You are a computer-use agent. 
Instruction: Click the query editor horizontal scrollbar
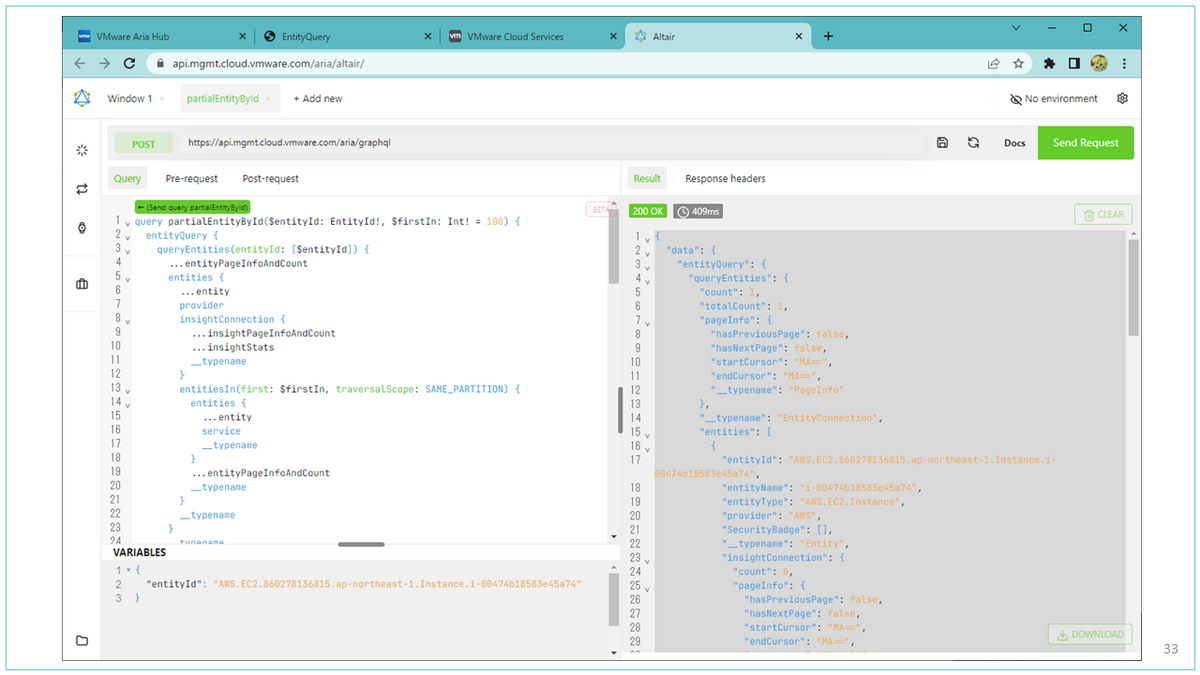click(x=361, y=544)
